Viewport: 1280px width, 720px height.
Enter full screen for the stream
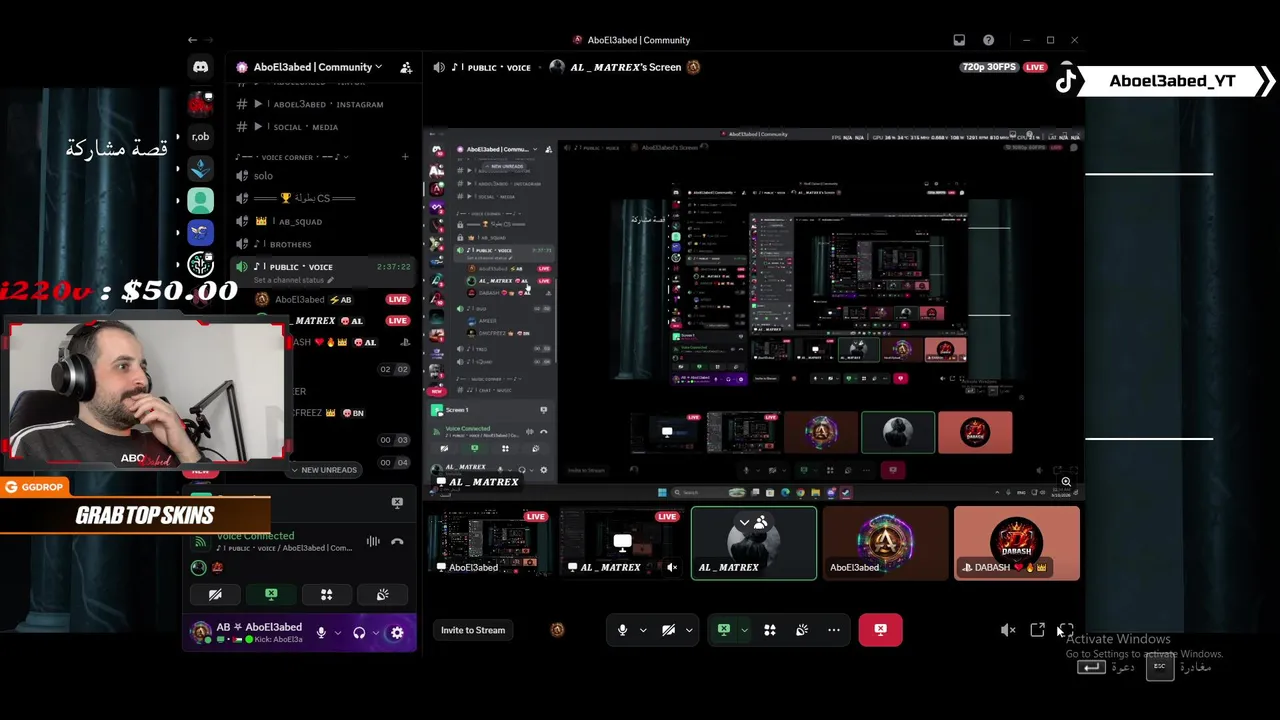(1066, 630)
